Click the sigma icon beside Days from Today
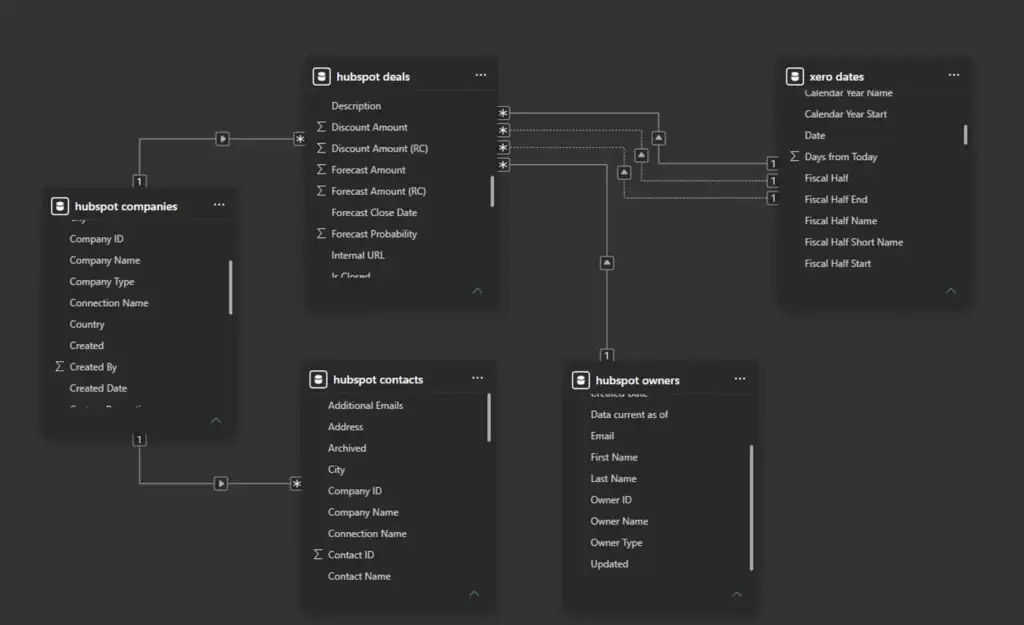The image size is (1024, 625). pos(794,156)
